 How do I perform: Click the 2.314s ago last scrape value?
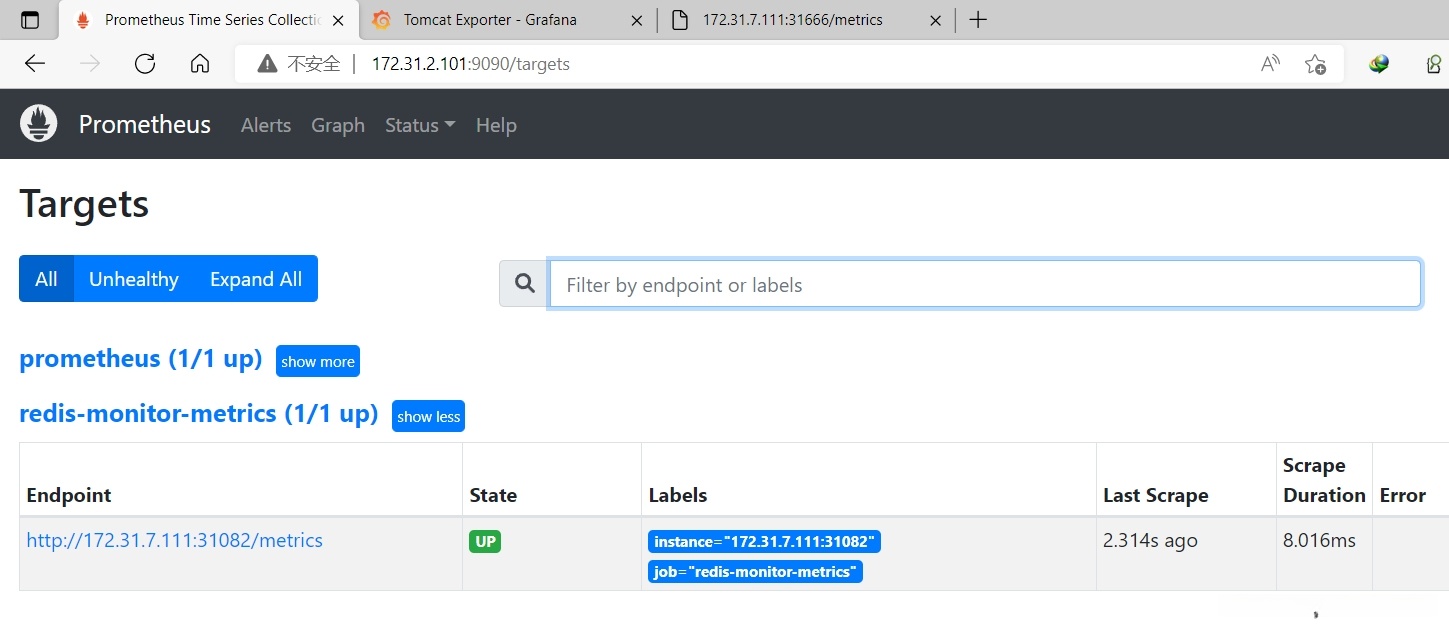pos(1150,540)
